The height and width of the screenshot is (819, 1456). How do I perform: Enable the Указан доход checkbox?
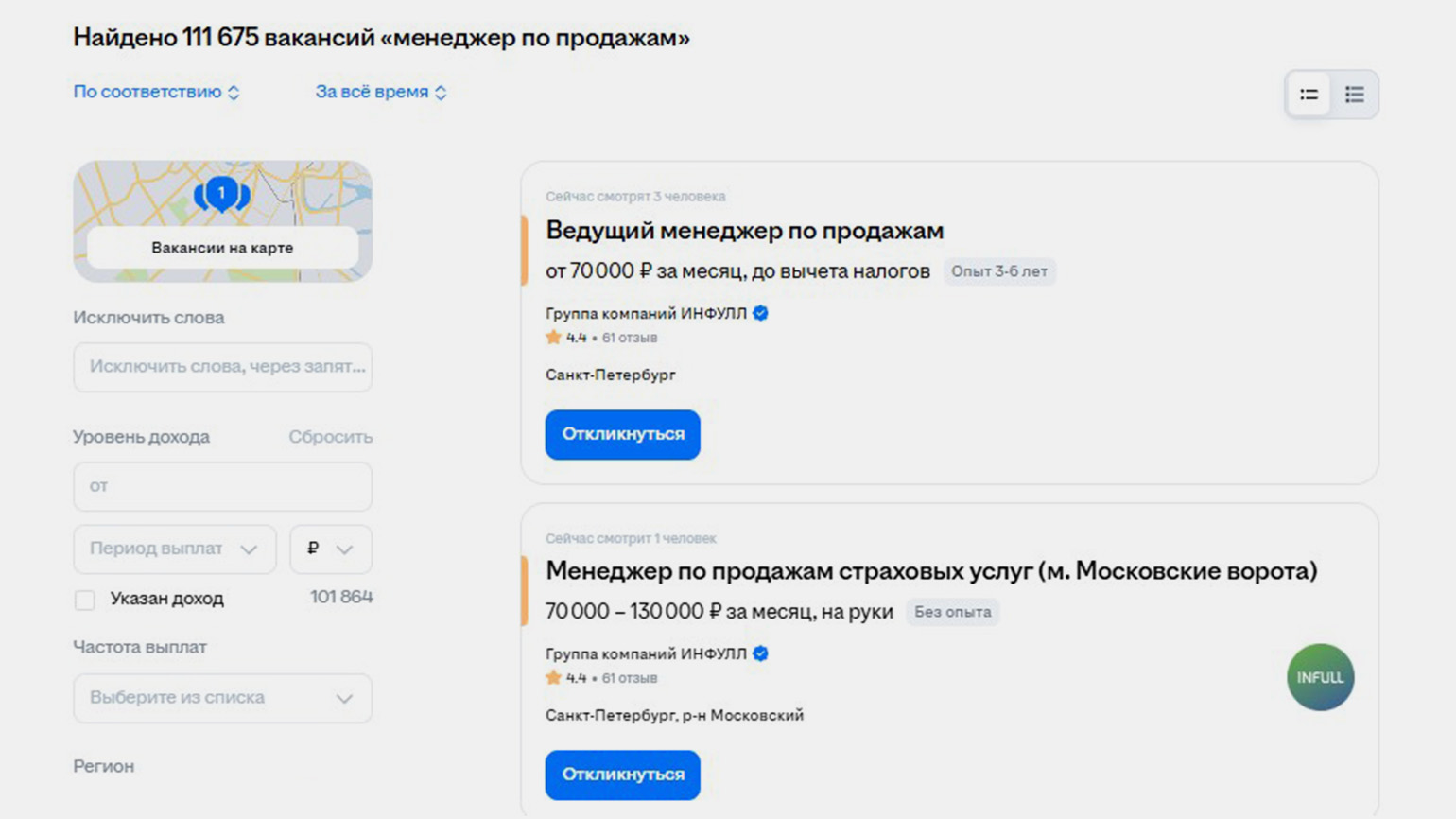tap(85, 600)
